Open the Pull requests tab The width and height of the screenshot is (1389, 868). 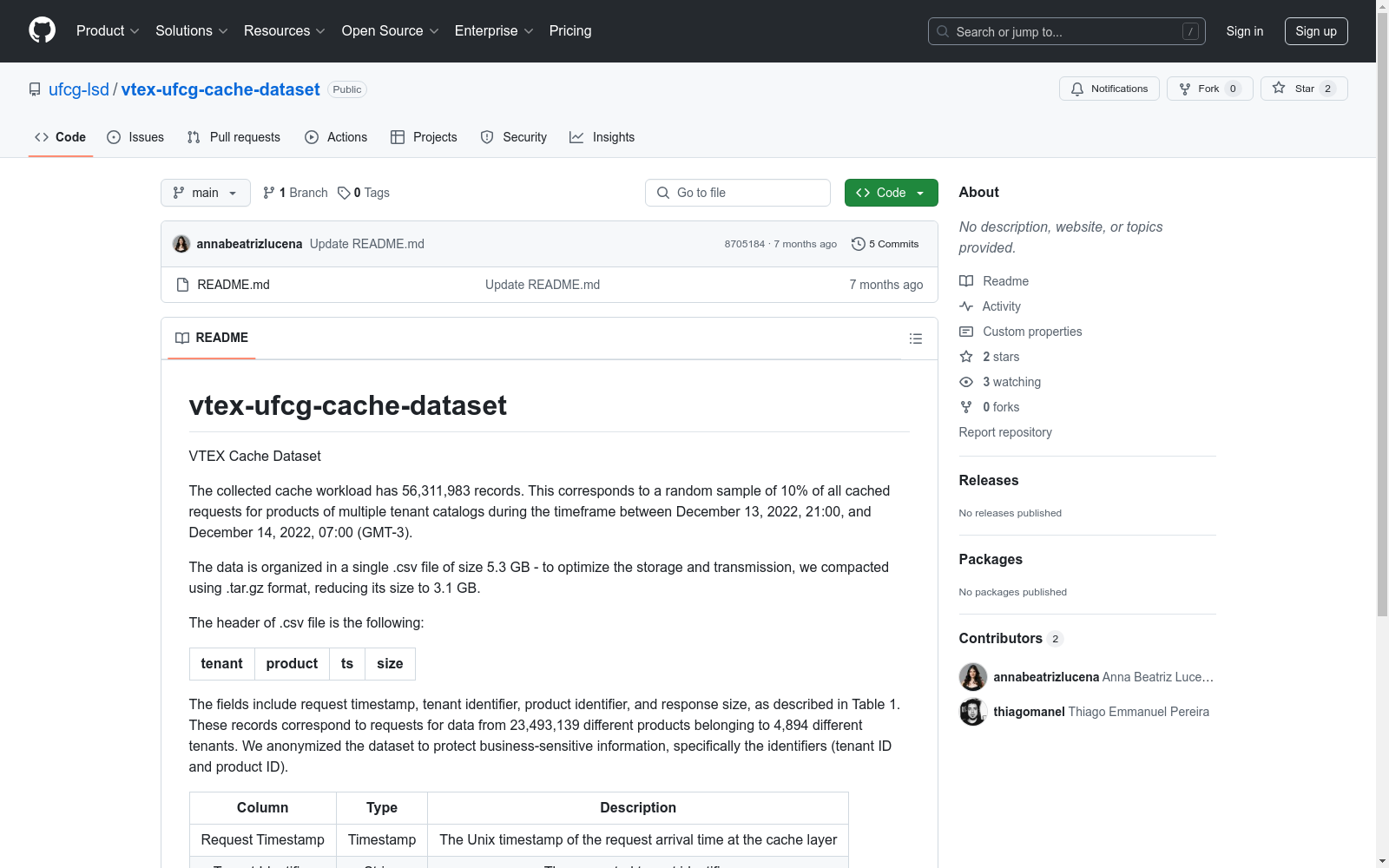click(x=234, y=137)
